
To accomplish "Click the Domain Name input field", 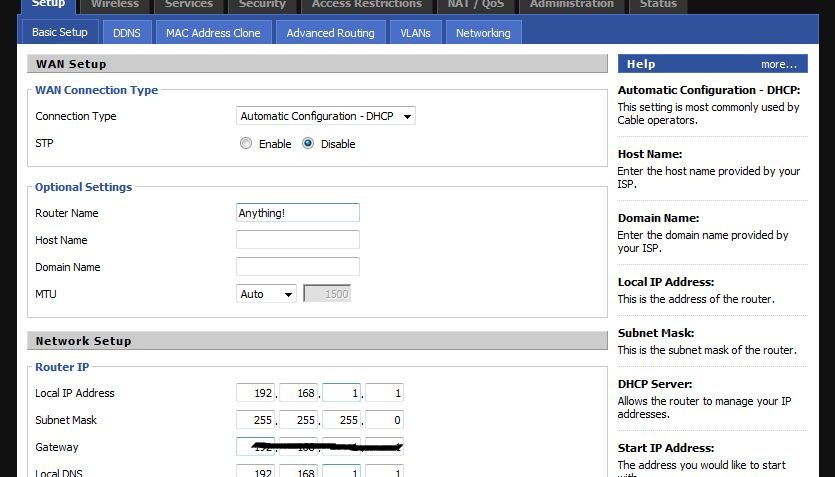I will pos(297,267).
